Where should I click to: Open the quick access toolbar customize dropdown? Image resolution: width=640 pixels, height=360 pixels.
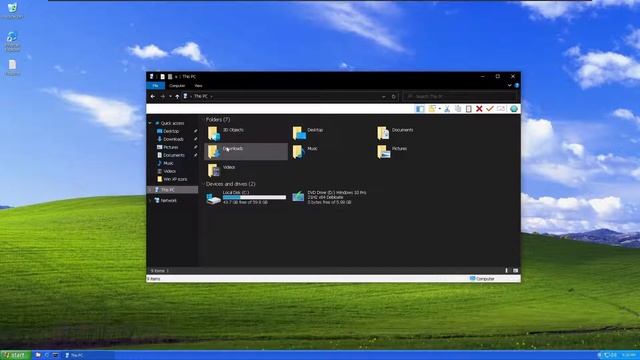pyautogui.click(x=176, y=77)
